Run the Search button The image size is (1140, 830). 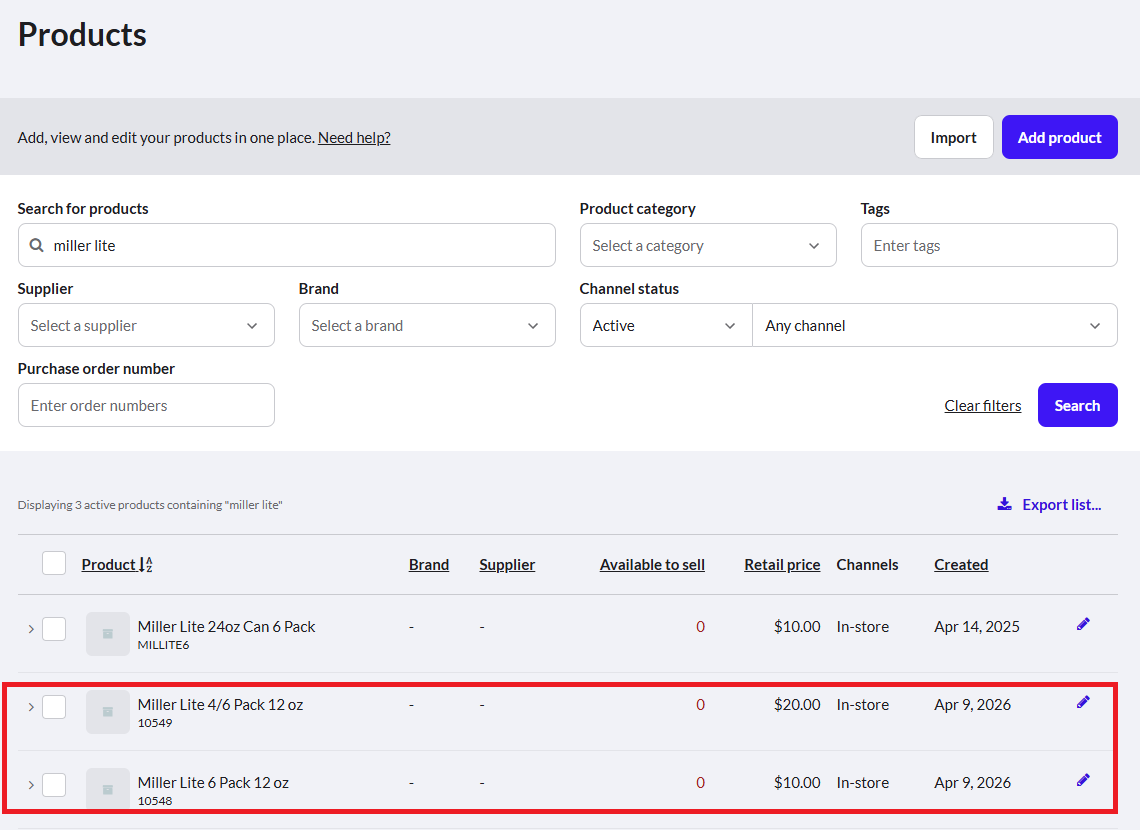pyautogui.click(x=1077, y=406)
